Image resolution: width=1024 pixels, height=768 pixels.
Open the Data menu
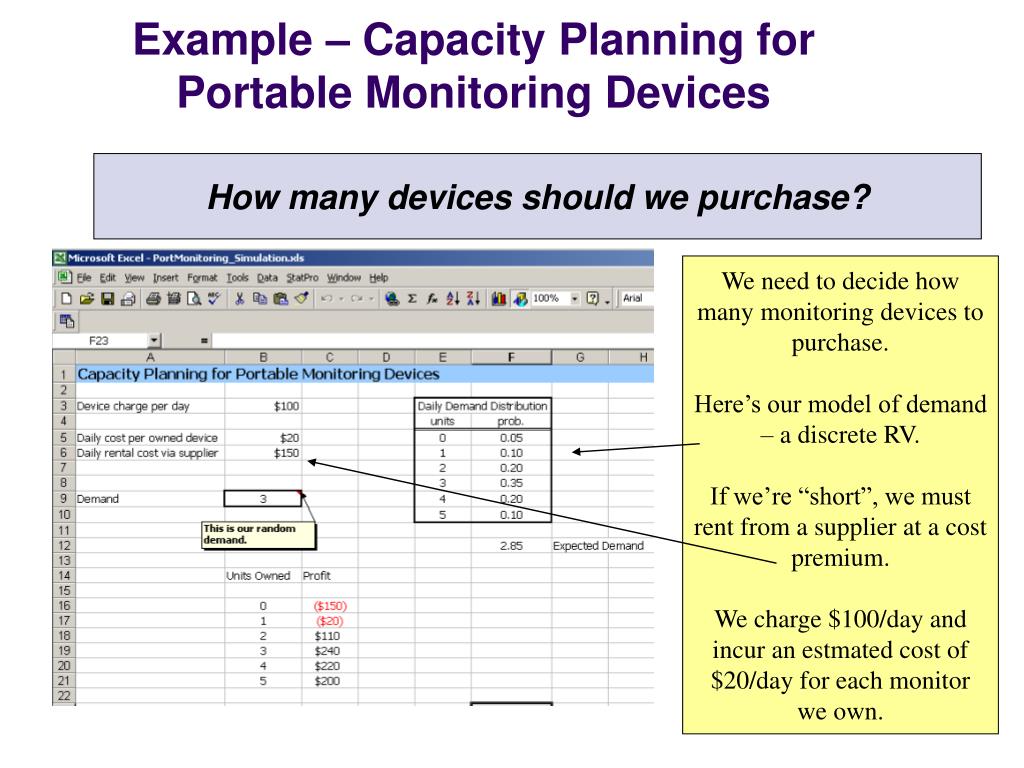267,278
